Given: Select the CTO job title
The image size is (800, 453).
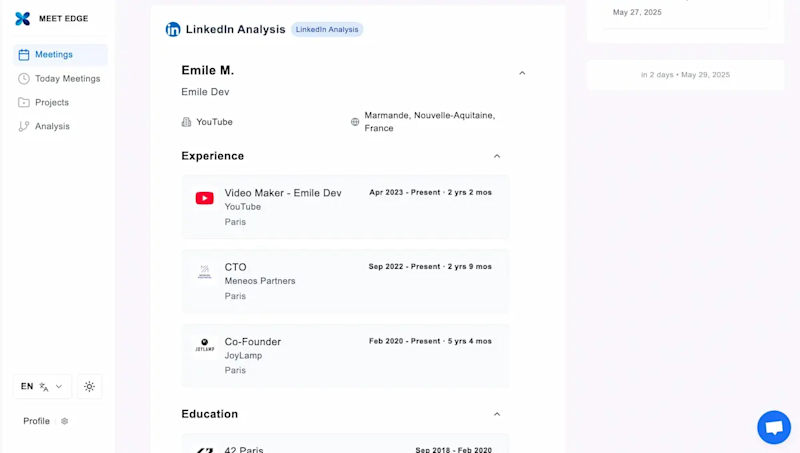Looking at the screenshot, I should click(236, 267).
